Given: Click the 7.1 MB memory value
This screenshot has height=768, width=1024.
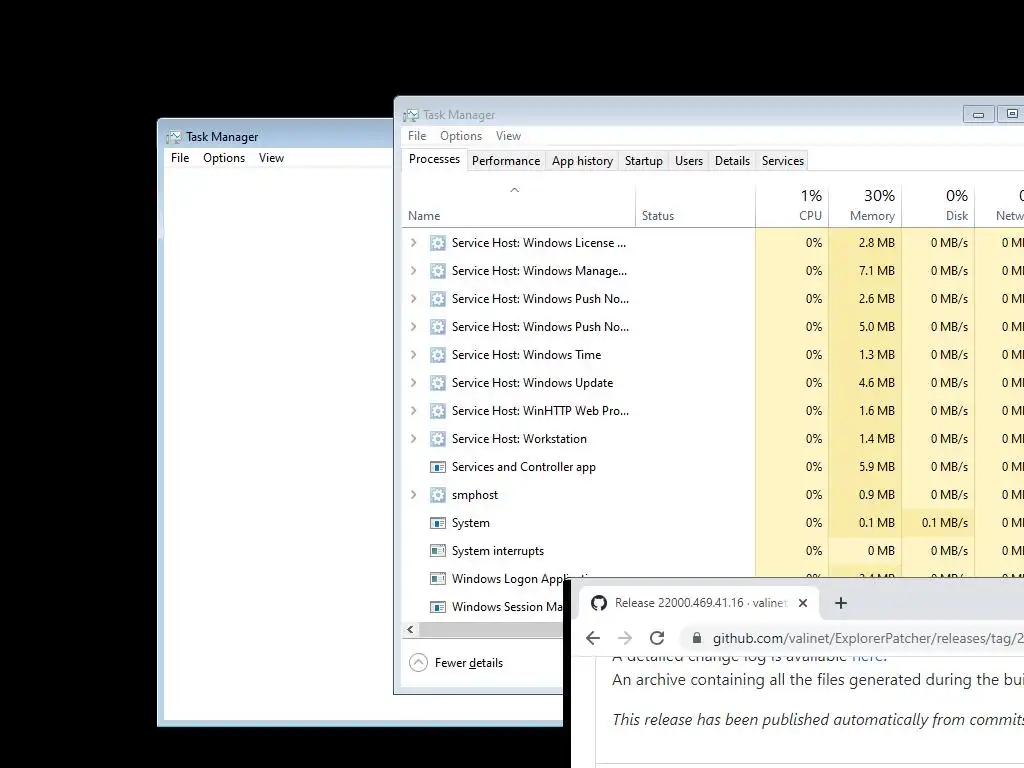Looking at the screenshot, I should tap(876, 271).
